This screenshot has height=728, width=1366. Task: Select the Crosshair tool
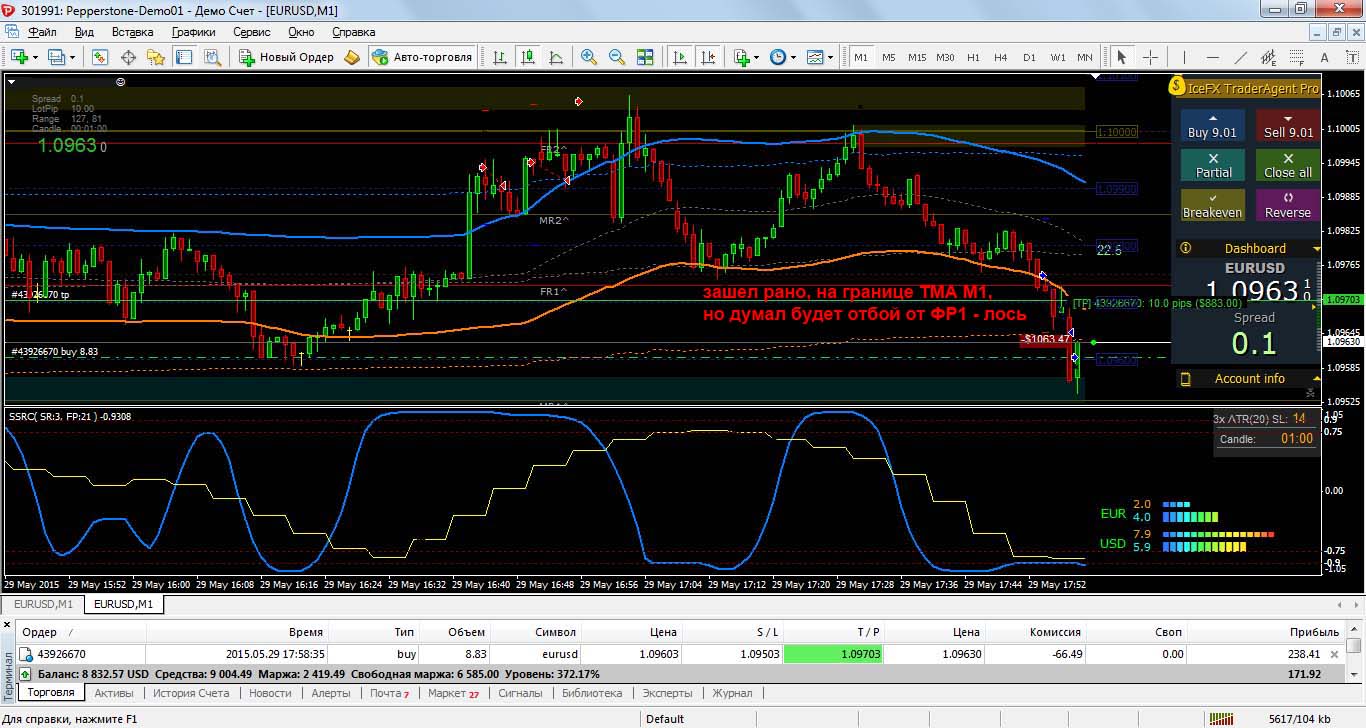[1150, 57]
